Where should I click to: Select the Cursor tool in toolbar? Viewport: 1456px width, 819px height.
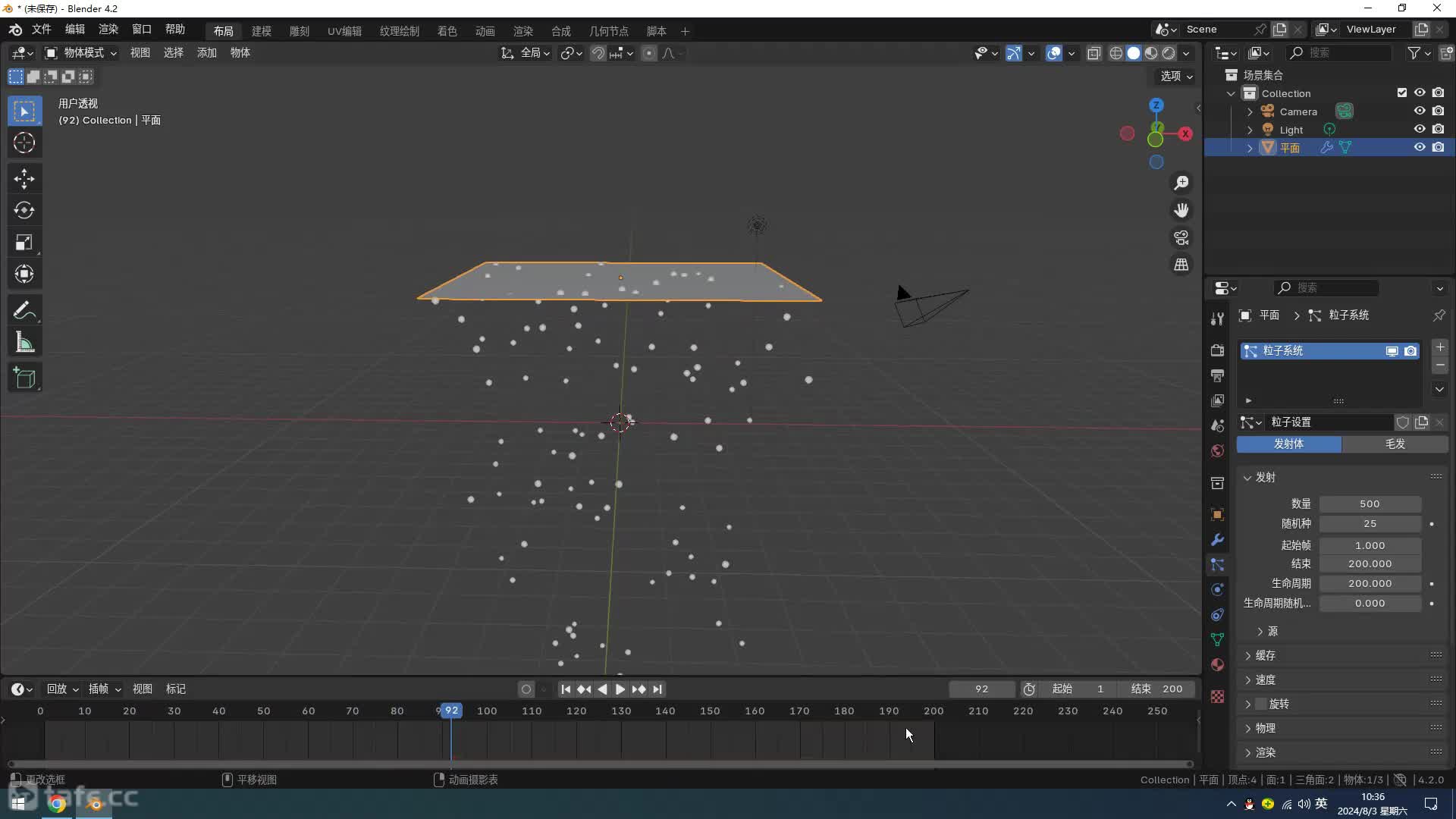point(24,143)
